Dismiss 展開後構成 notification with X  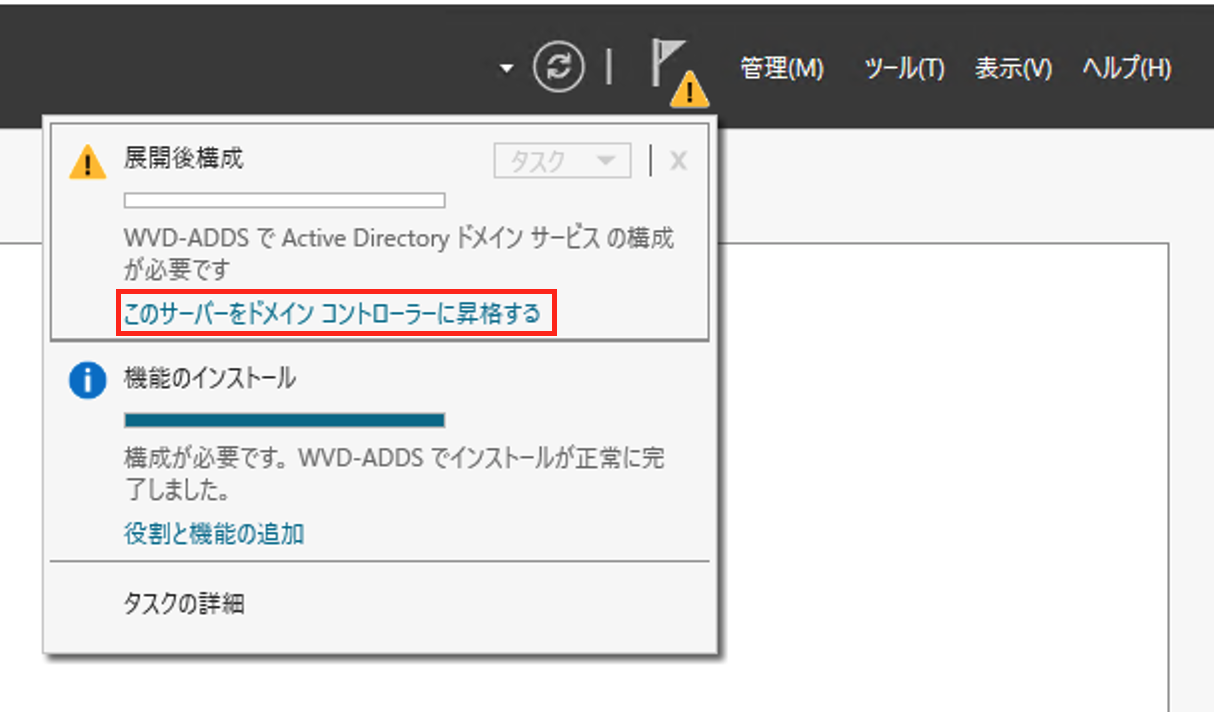pos(678,160)
